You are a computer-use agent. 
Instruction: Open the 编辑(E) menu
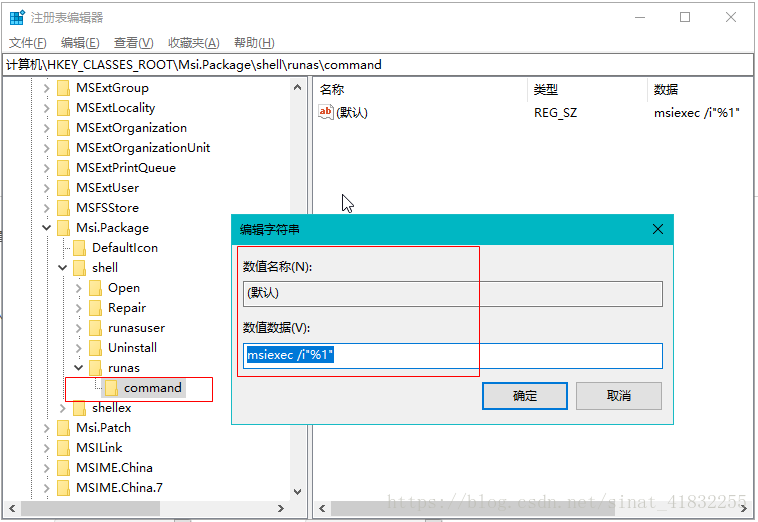(80, 43)
